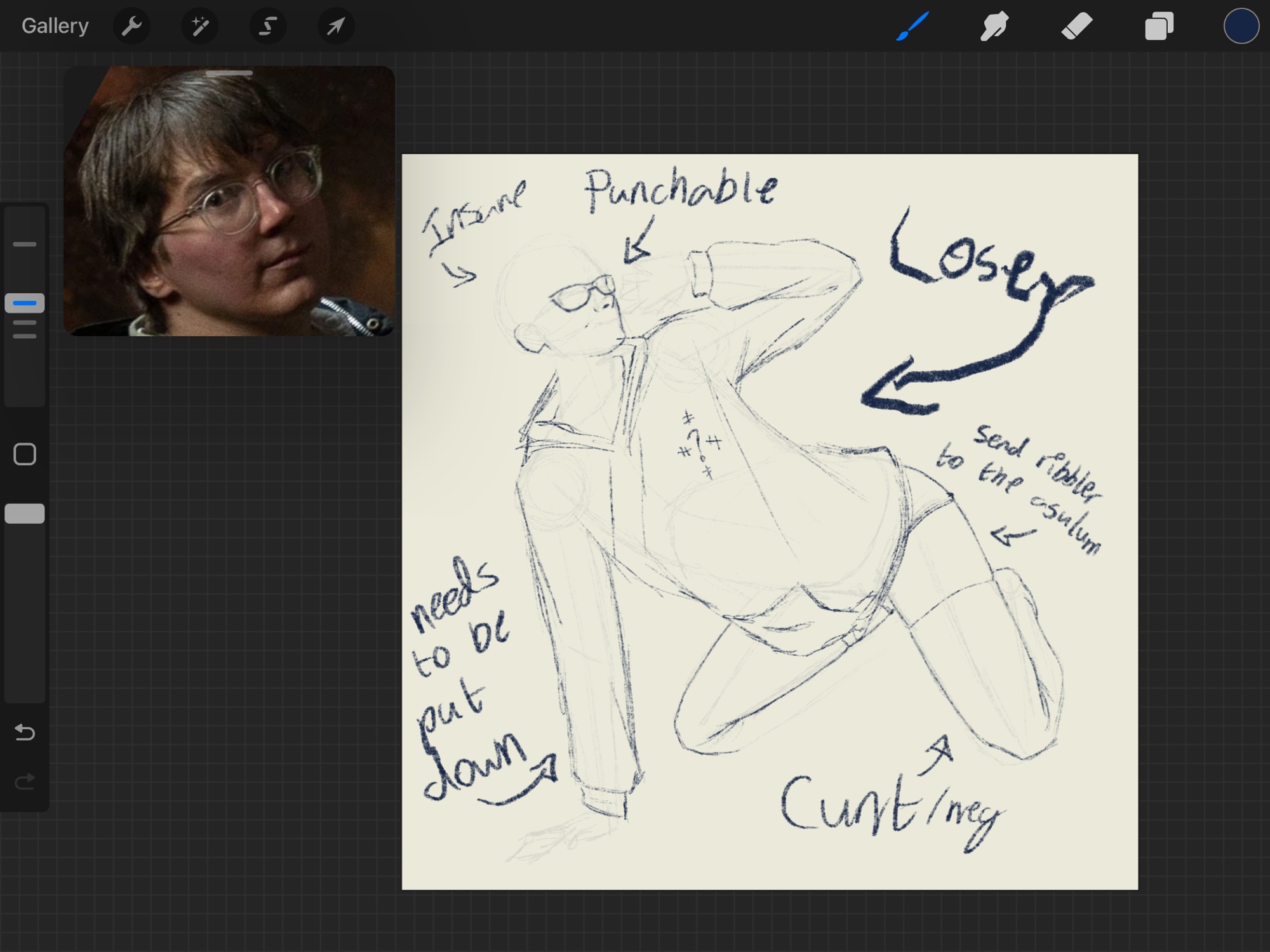
Task: Select the Eraser tool
Action: 1076,26
